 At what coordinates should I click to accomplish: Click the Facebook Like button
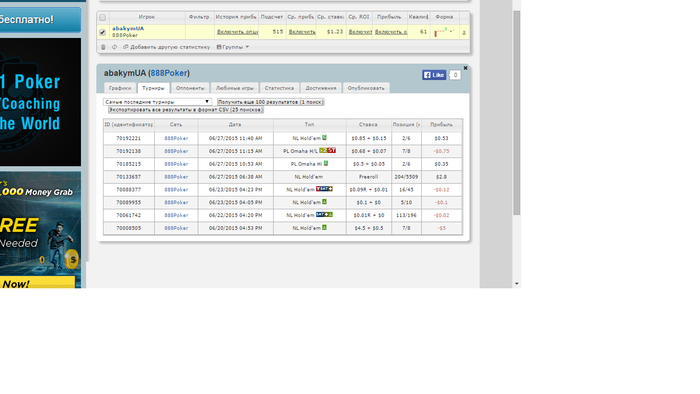click(434, 75)
